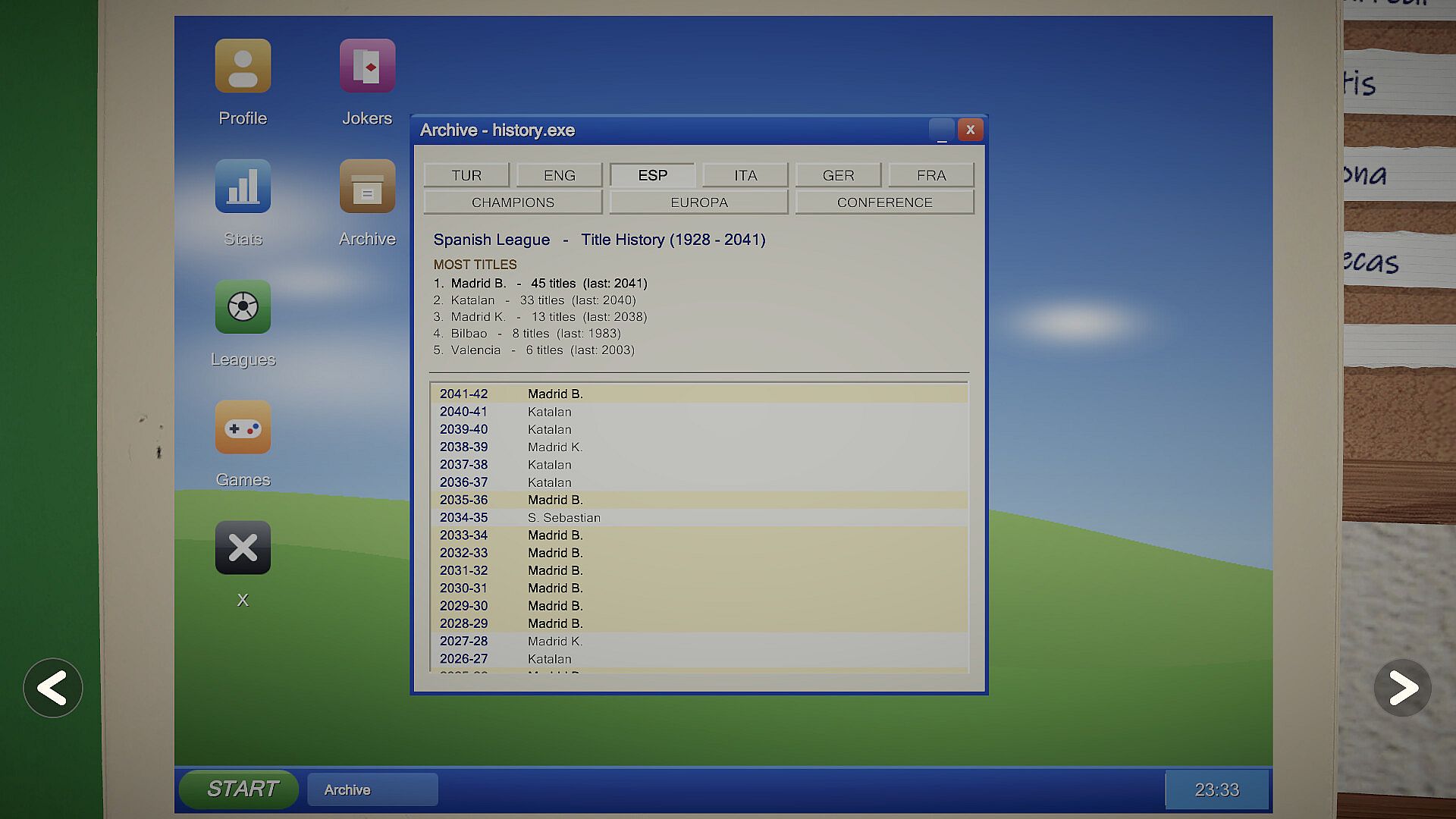Viewport: 1456px width, 819px height.
Task: Go to next screen with right arrow
Action: click(x=1402, y=688)
